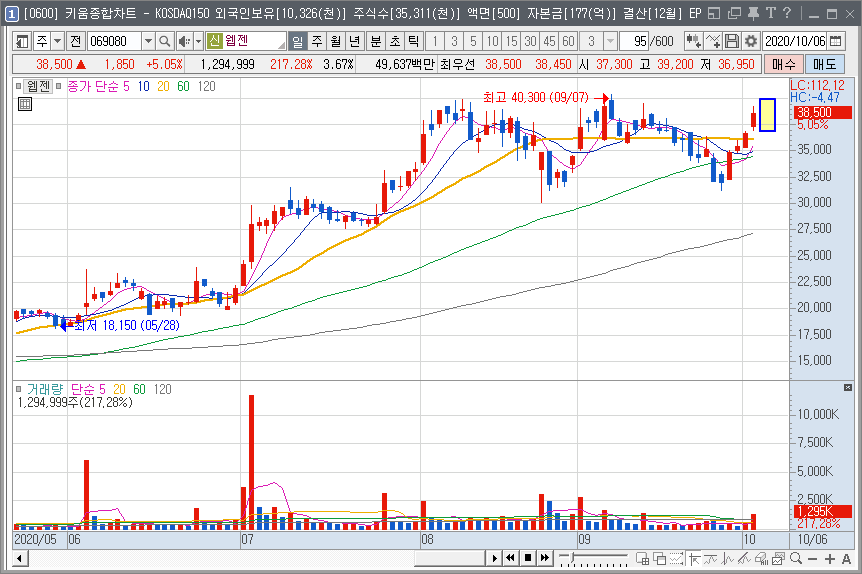This screenshot has height=574, width=862.
Task: Select the 1 interval button
Action: click(435, 41)
